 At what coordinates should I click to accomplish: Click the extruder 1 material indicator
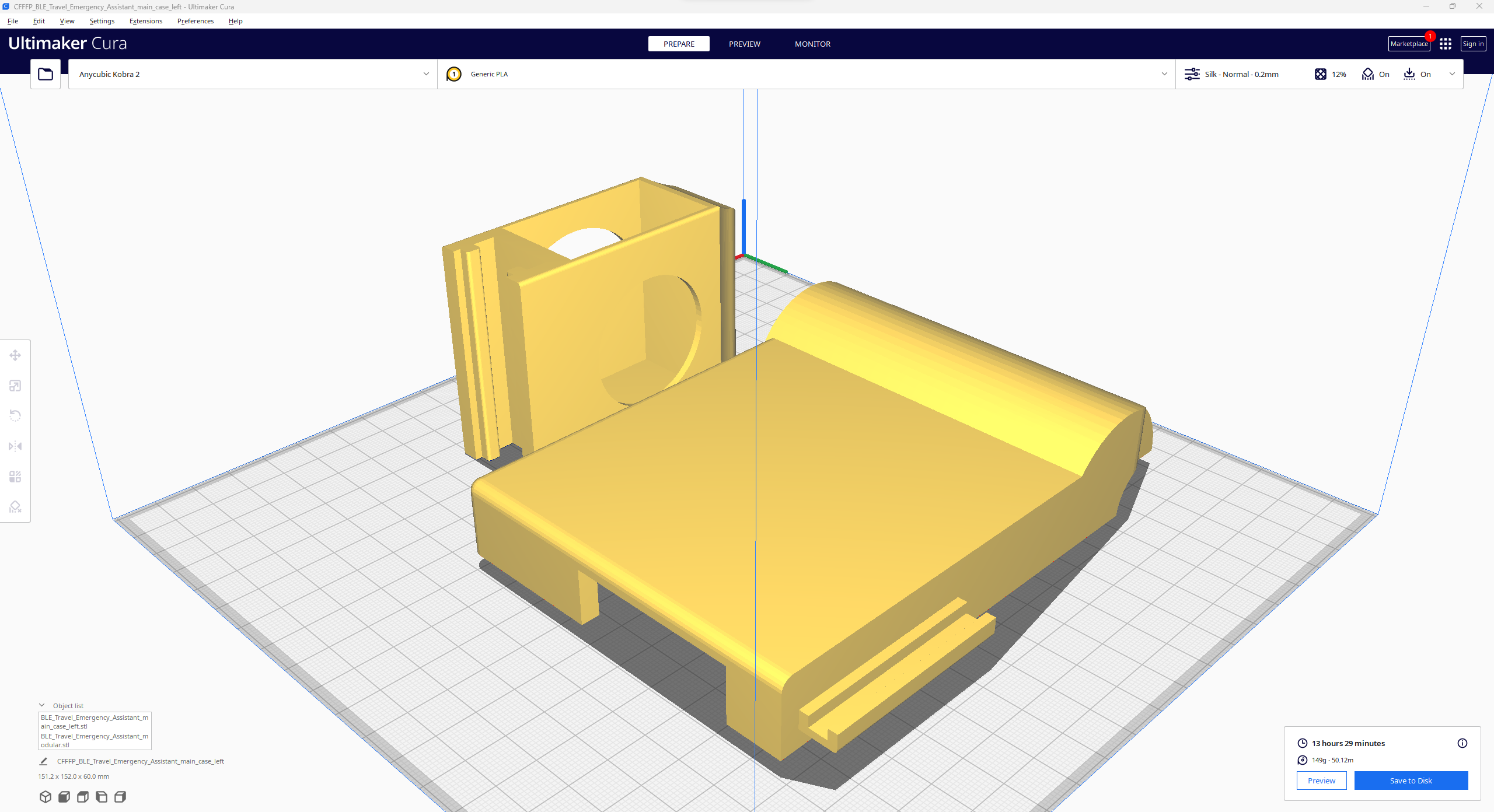coord(454,73)
